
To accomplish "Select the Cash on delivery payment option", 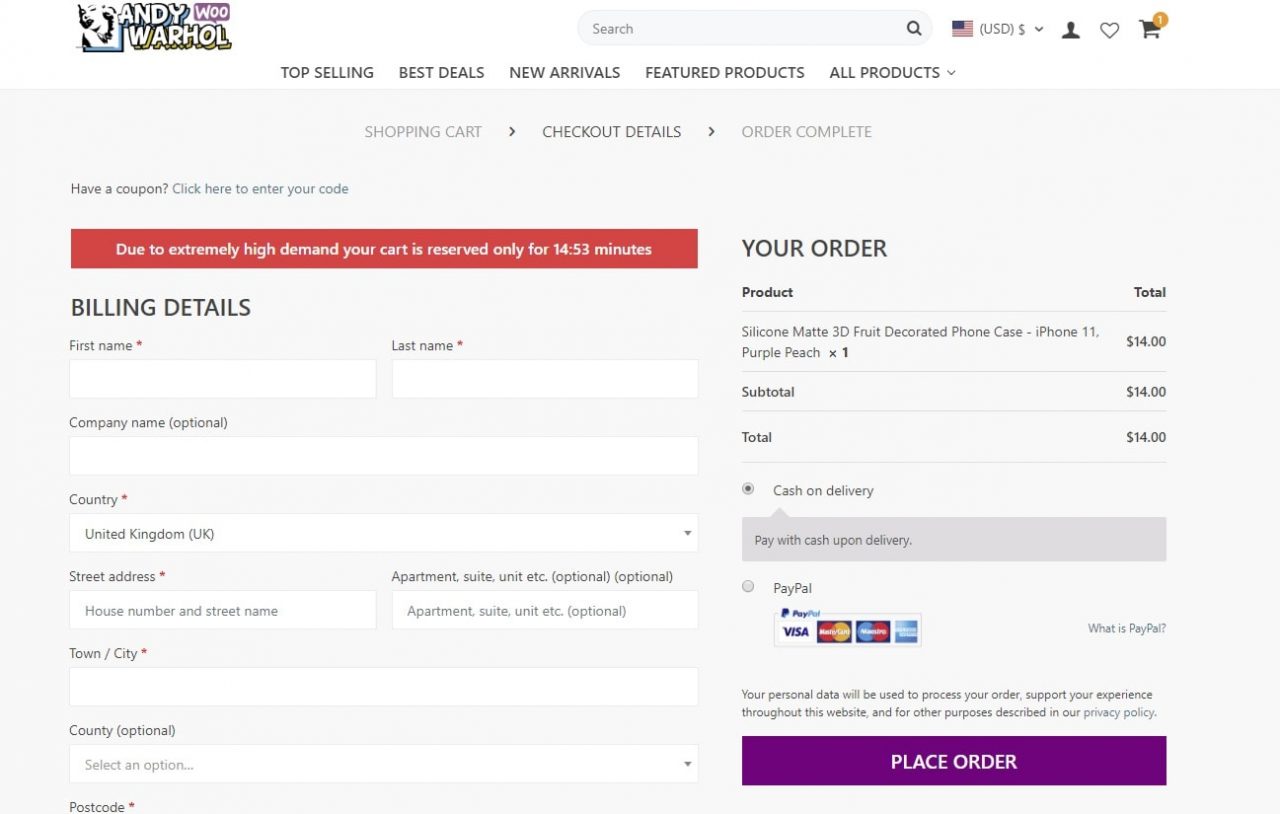I will (x=748, y=488).
